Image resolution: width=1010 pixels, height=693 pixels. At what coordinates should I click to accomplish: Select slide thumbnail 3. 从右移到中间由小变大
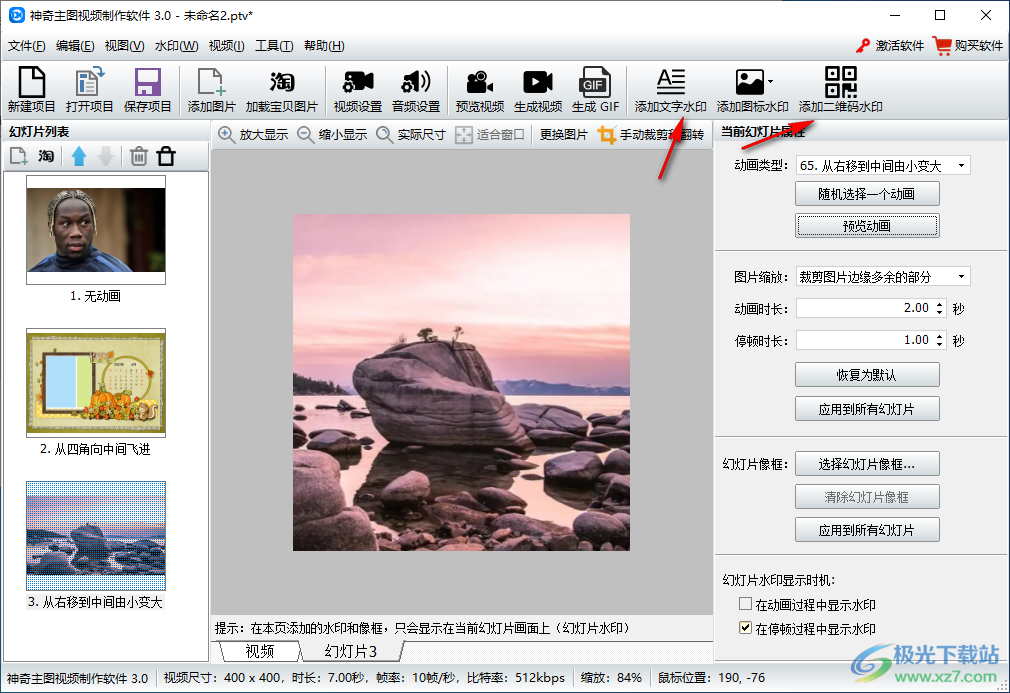96,536
